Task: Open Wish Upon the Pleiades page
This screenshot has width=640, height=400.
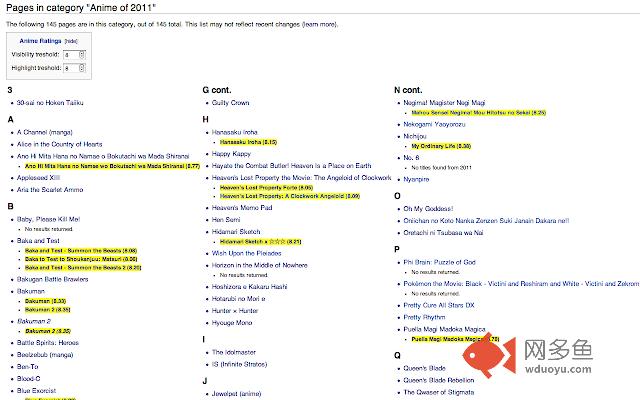Action: pyautogui.click(x=247, y=253)
